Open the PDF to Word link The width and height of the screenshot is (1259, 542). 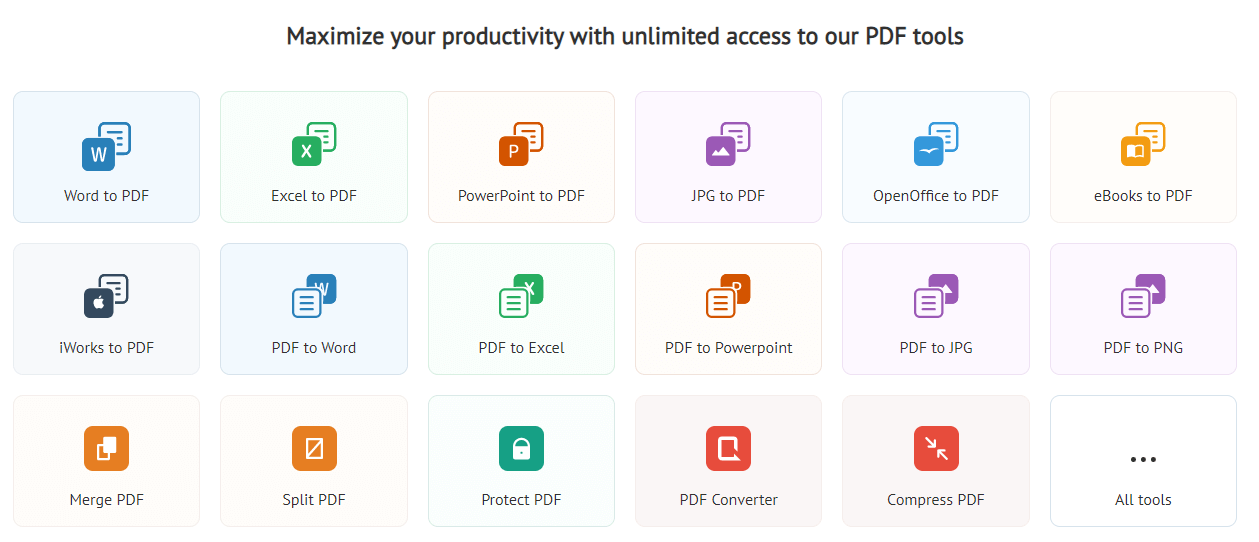point(314,348)
